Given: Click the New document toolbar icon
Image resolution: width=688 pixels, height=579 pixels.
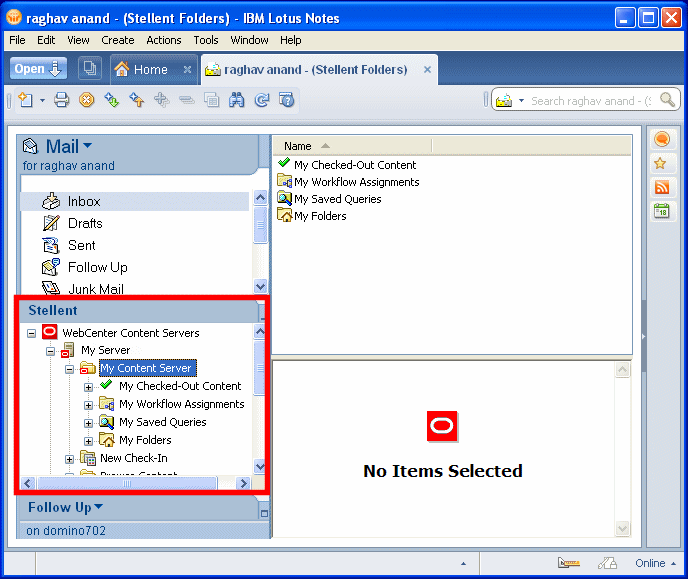Looking at the screenshot, I should pyautogui.click(x=25, y=100).
